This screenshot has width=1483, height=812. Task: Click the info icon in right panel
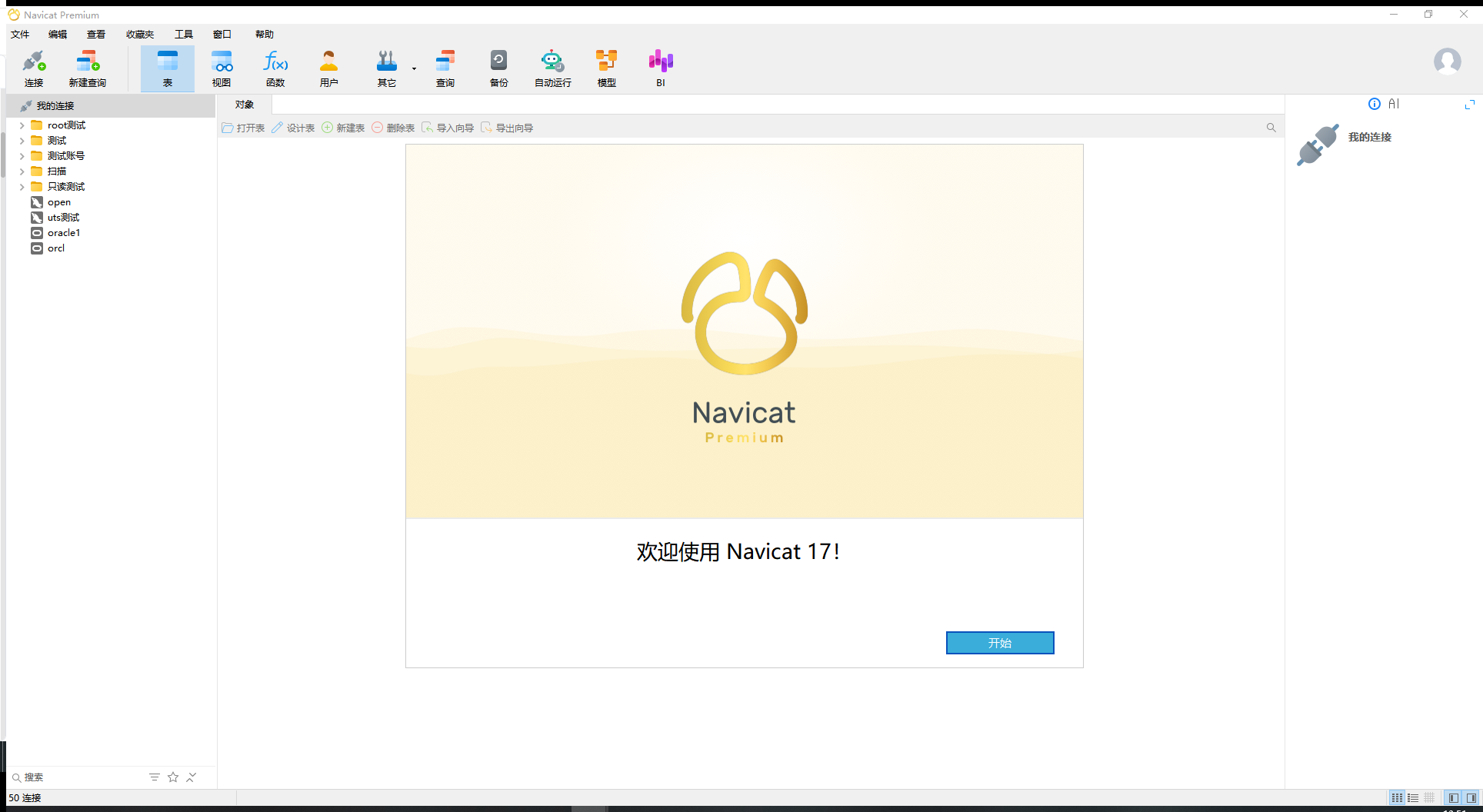1375,104
